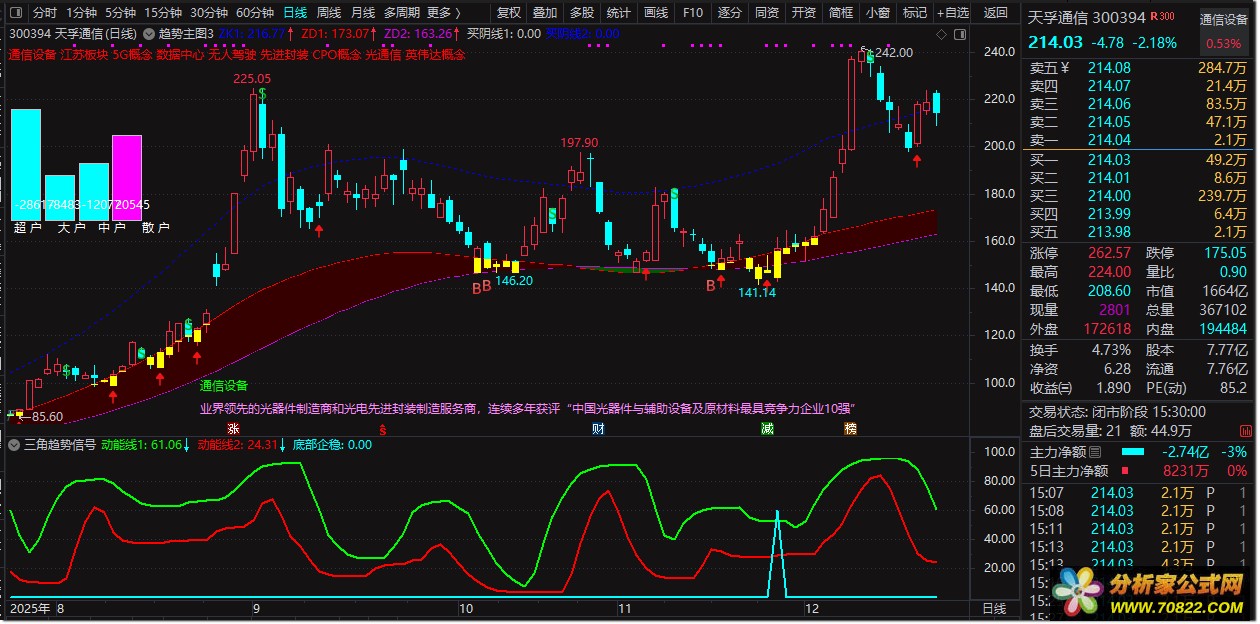Click the 主力净额 list icon

pyautogui.click(x=1096, y=452)
